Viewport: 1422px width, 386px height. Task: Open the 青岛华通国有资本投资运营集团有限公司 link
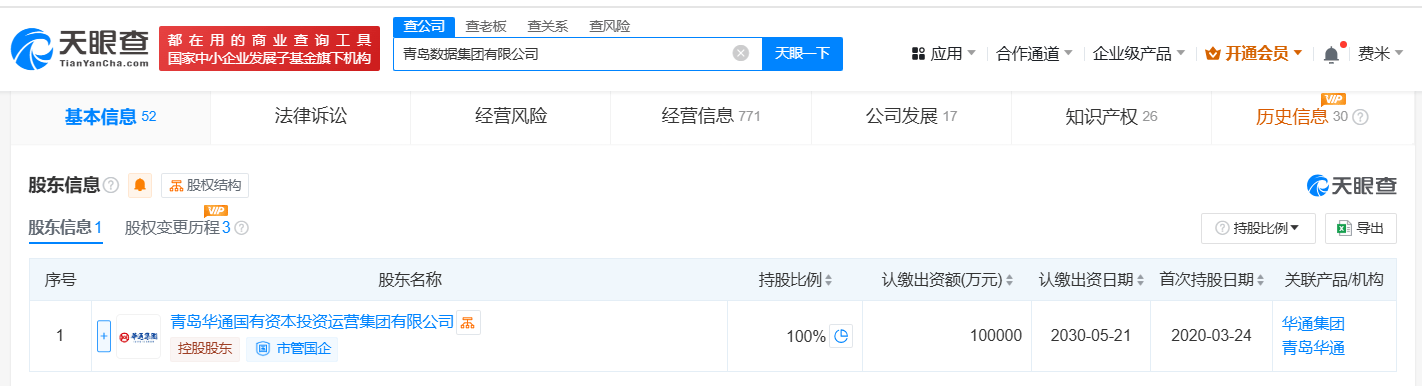(312, 322)
